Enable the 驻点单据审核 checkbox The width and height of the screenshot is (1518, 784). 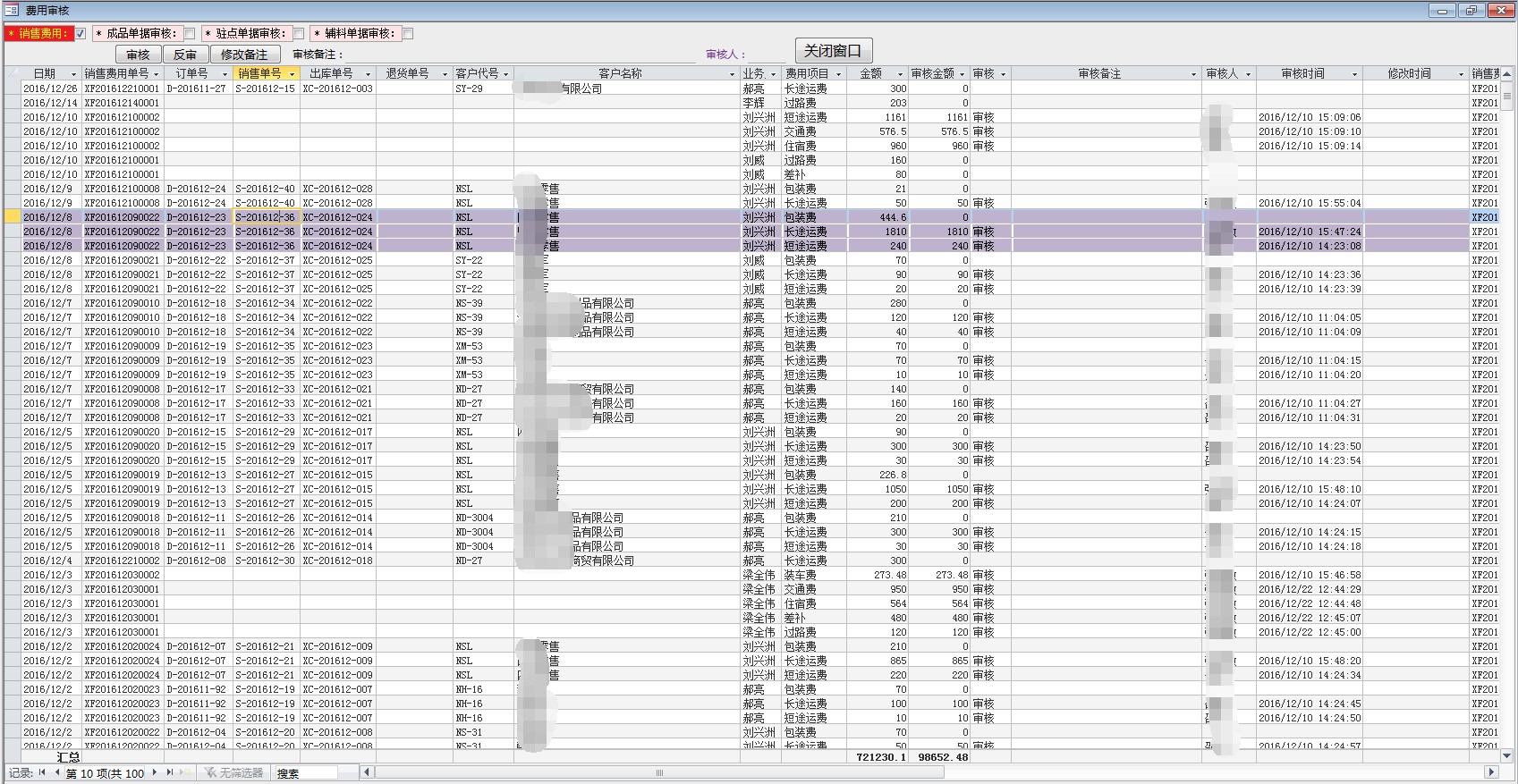[299, 34]
